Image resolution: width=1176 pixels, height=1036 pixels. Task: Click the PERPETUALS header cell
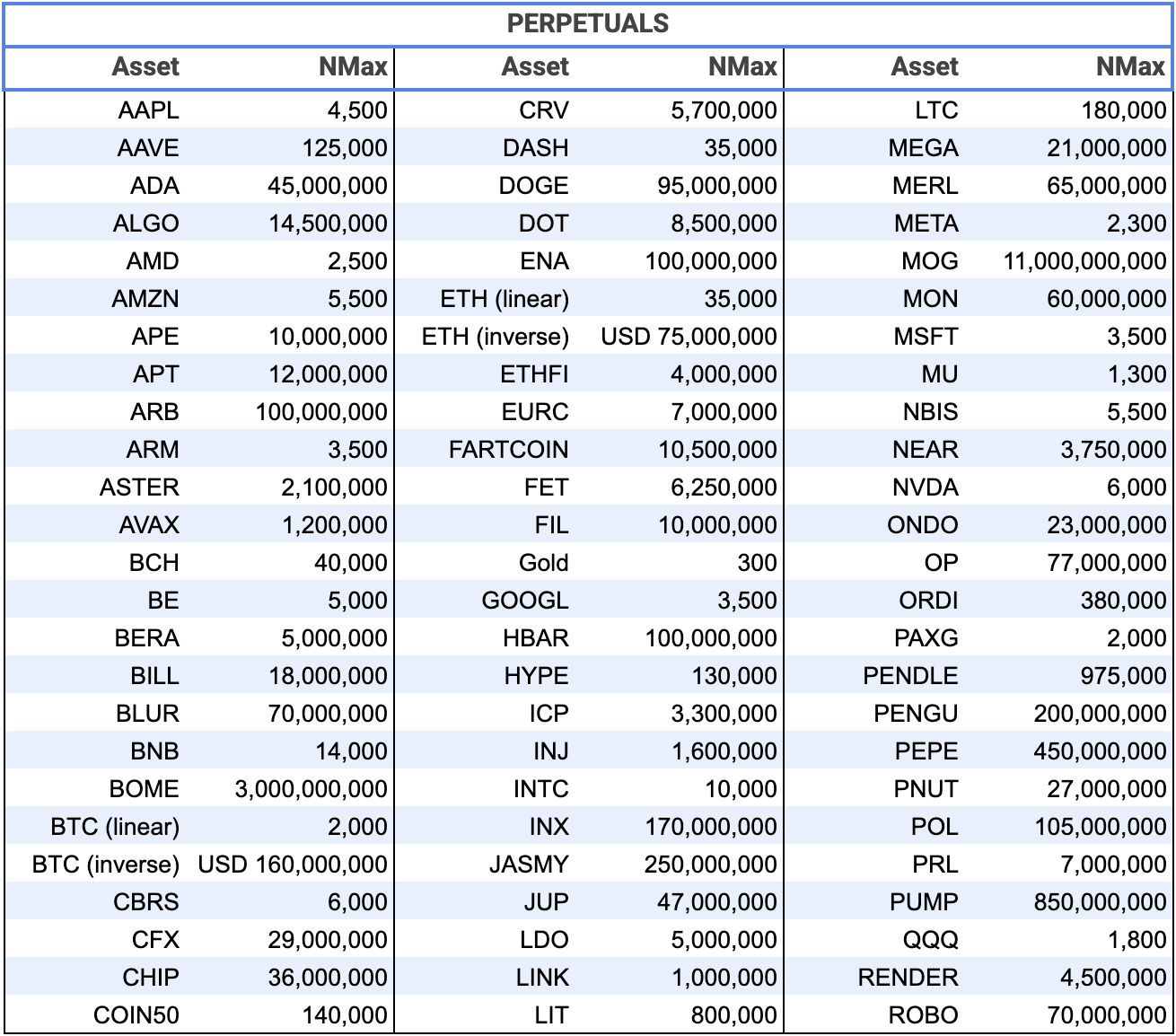click(588, 23)
